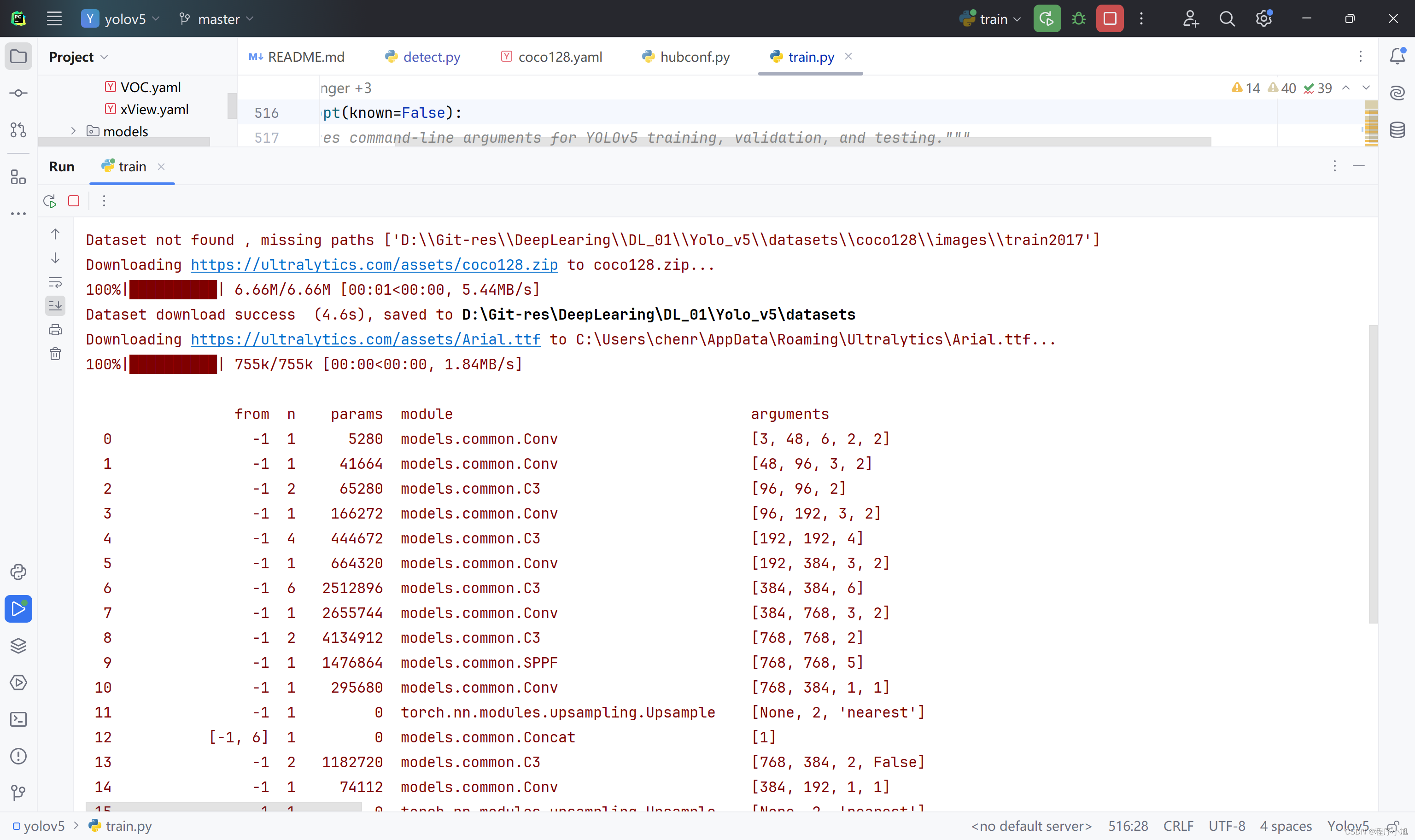This screenshot has height=840, width=1415.
Task: Toggle soft-wrap in Run console
Action: click(x=55, y=282)
